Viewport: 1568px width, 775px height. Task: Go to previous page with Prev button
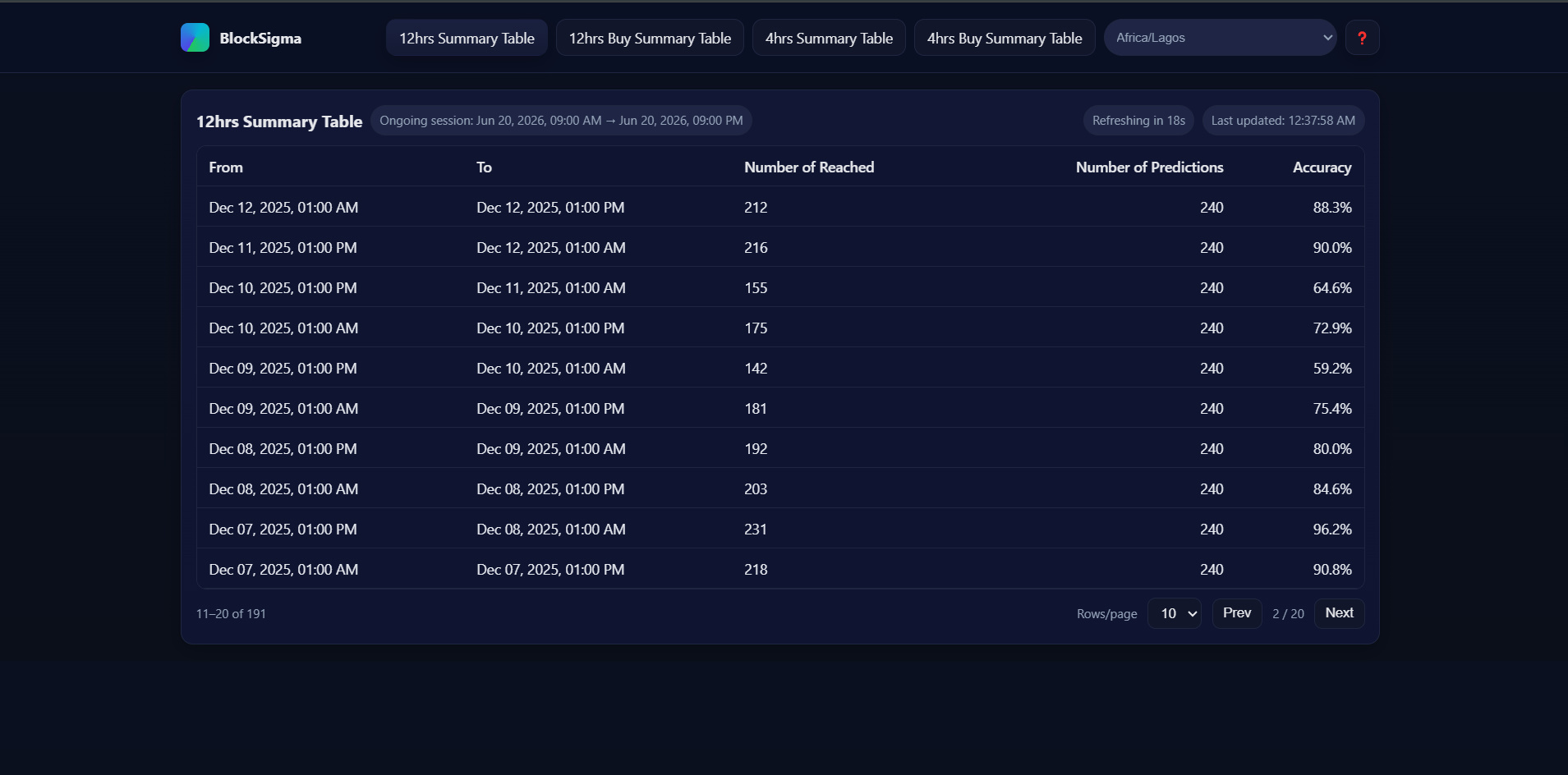(x=1237, y=613)
